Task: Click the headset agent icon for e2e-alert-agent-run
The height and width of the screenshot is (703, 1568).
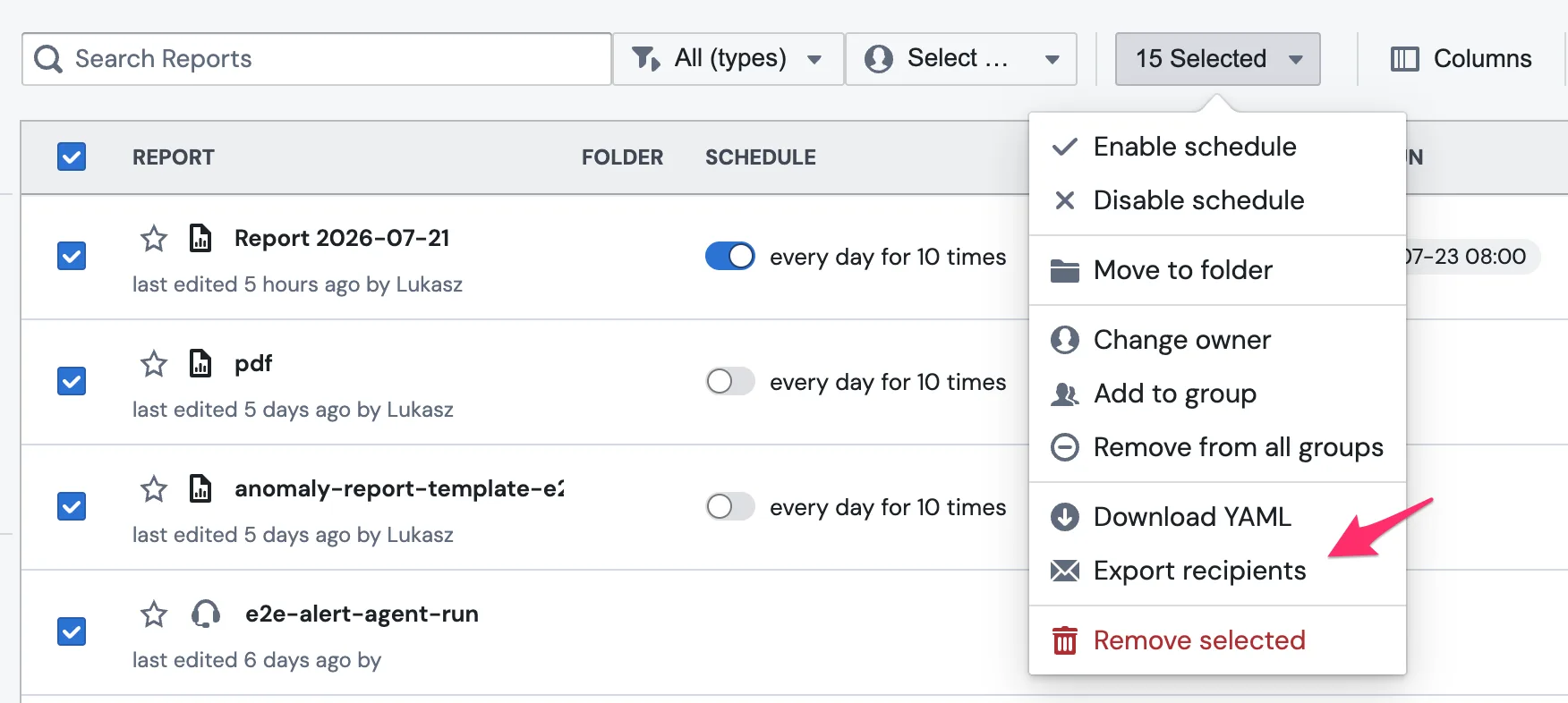Action: tap(206, 614)
